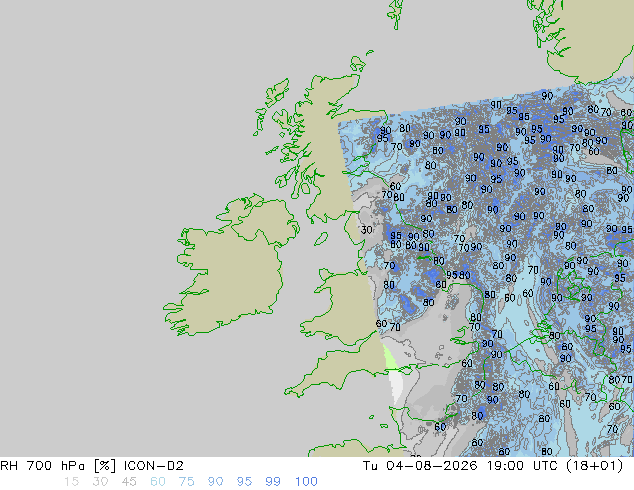Image resolution: width=634 pixels, height=490 pixels.
Task: Select the legend value 45
Action: [x=129, y=482]
